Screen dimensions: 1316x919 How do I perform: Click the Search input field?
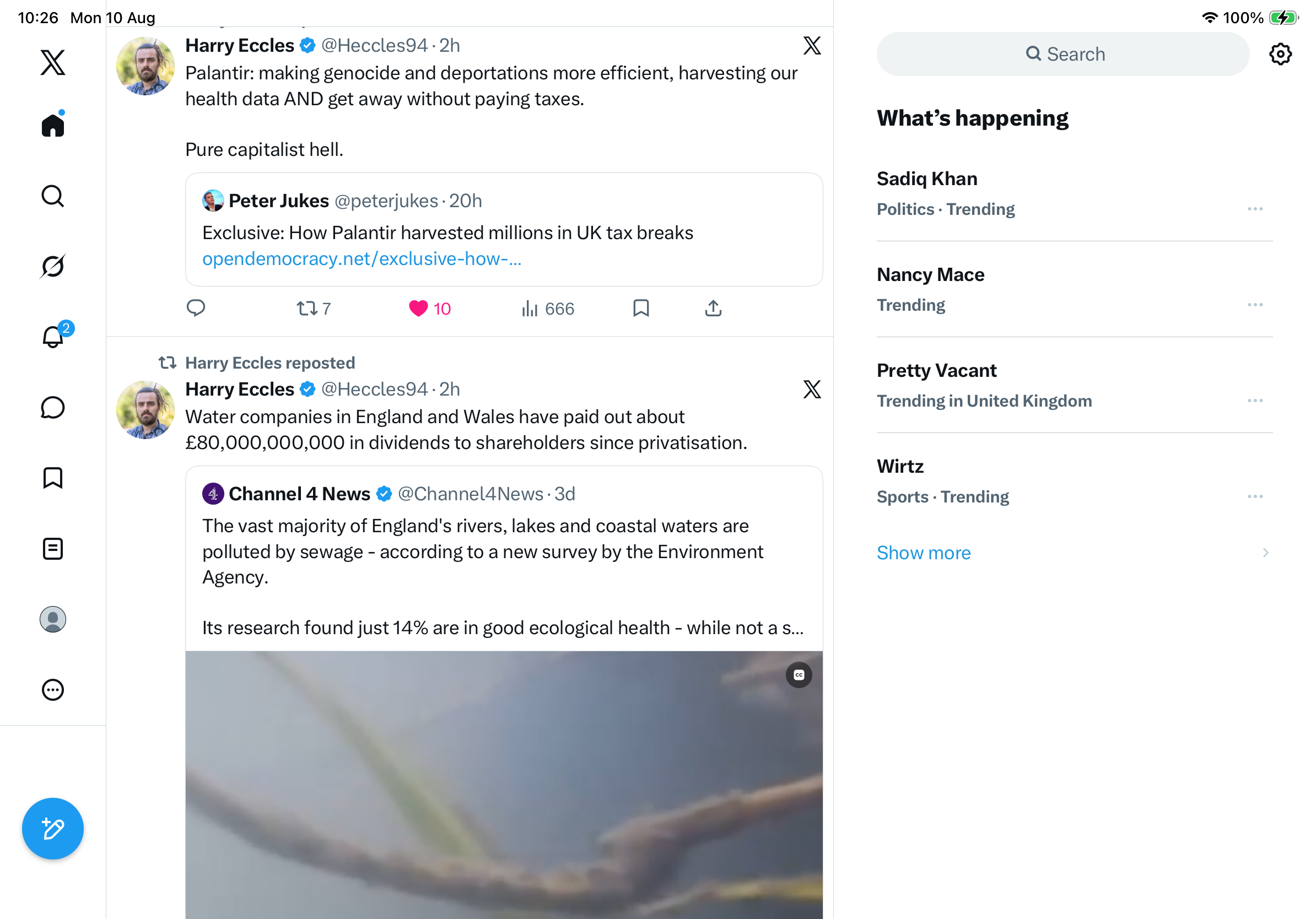1062,54
